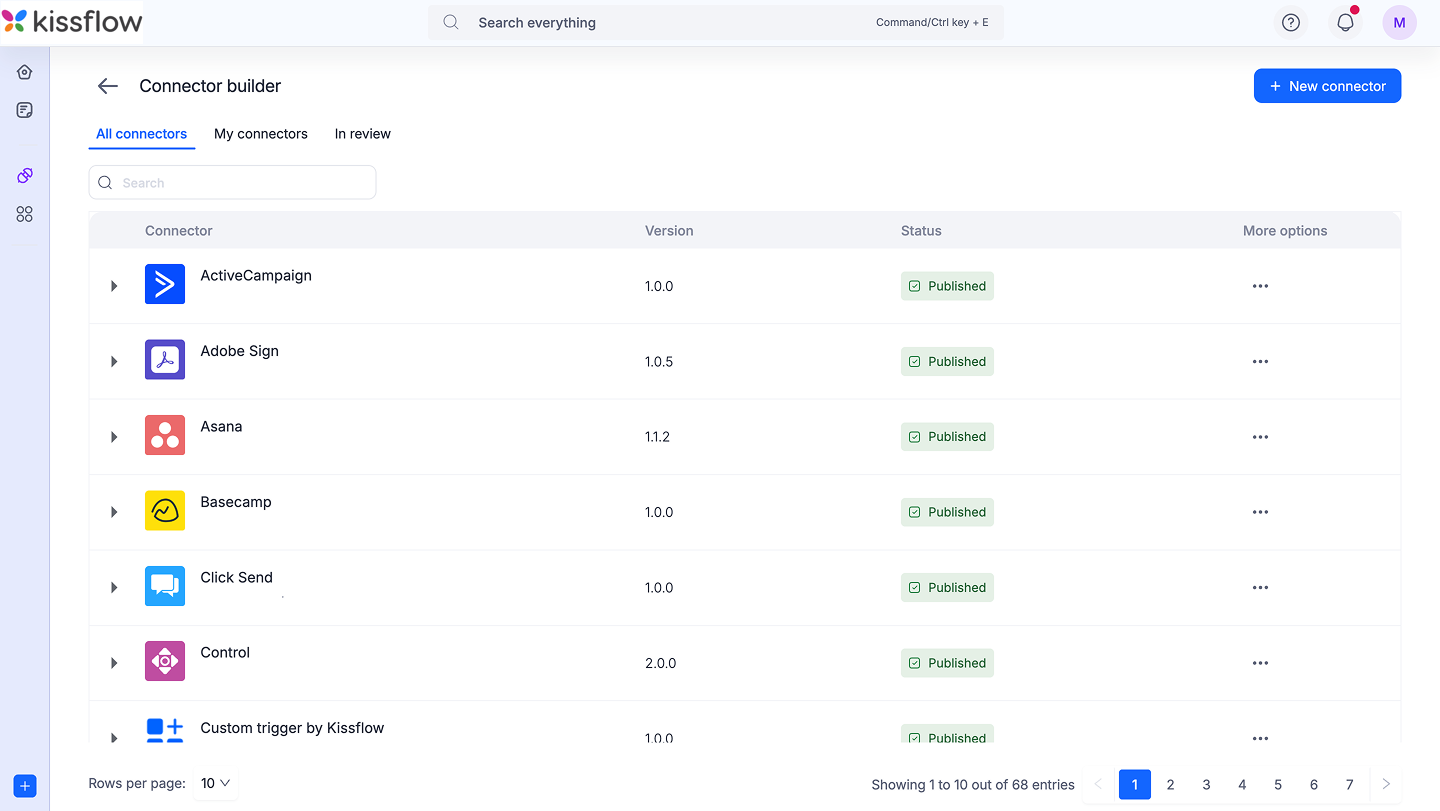Screen dimensions: 1440x811
Task: Open the Rows per page dropdown
Action: [x=216, y=784]
